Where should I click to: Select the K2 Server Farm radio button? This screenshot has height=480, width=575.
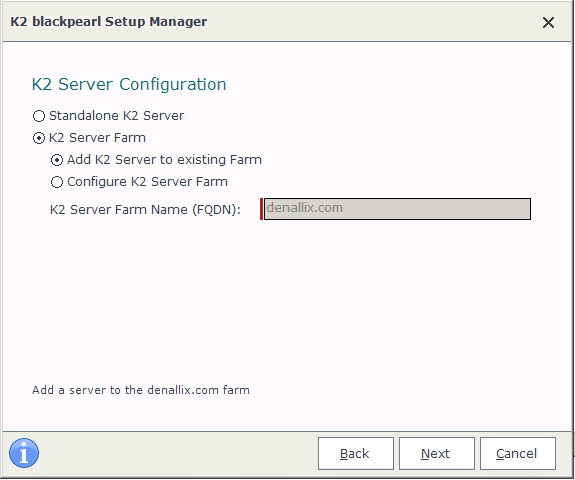click(x=39, y=138)
